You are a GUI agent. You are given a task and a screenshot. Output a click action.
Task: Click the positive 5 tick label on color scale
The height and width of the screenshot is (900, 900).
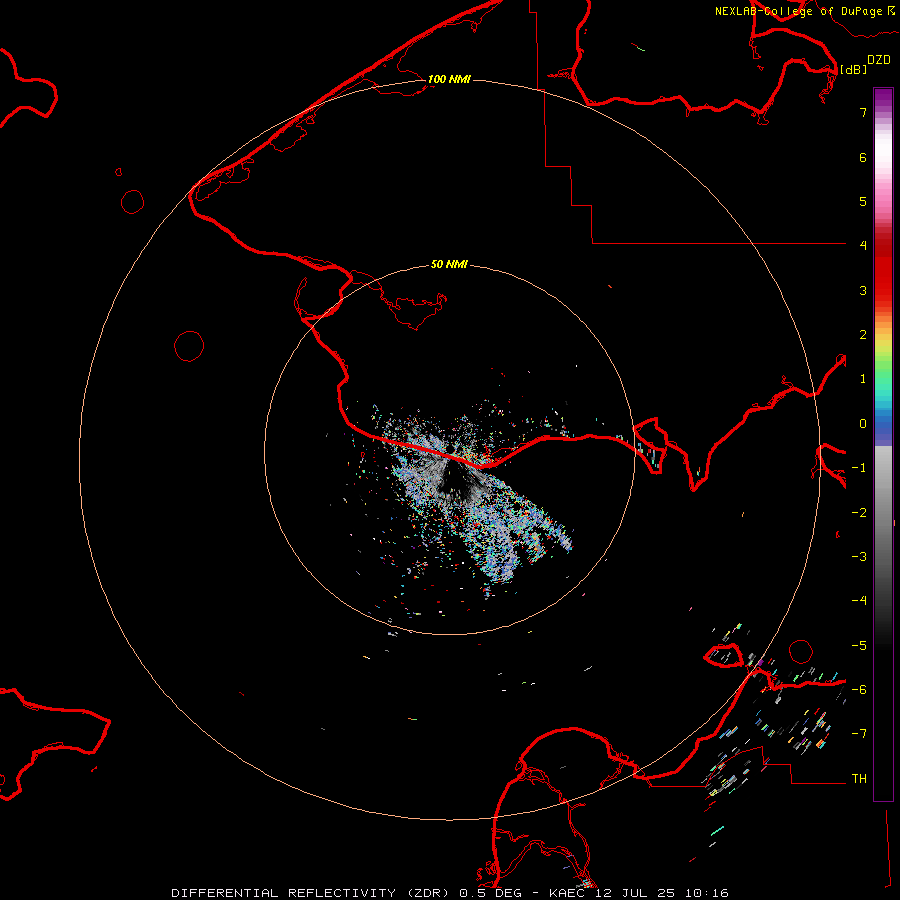point(863,201)
